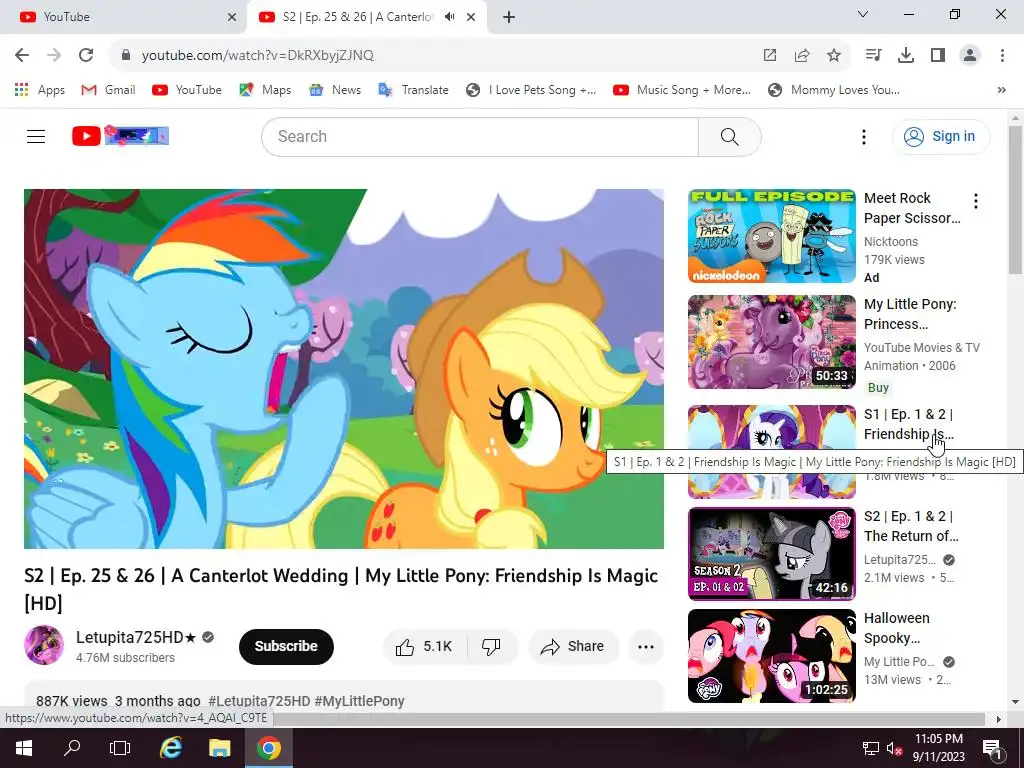The width and height of the screenshot is (1024, 768).
Task: Open more actions ellipsis under video
Action: coord(646,647)
